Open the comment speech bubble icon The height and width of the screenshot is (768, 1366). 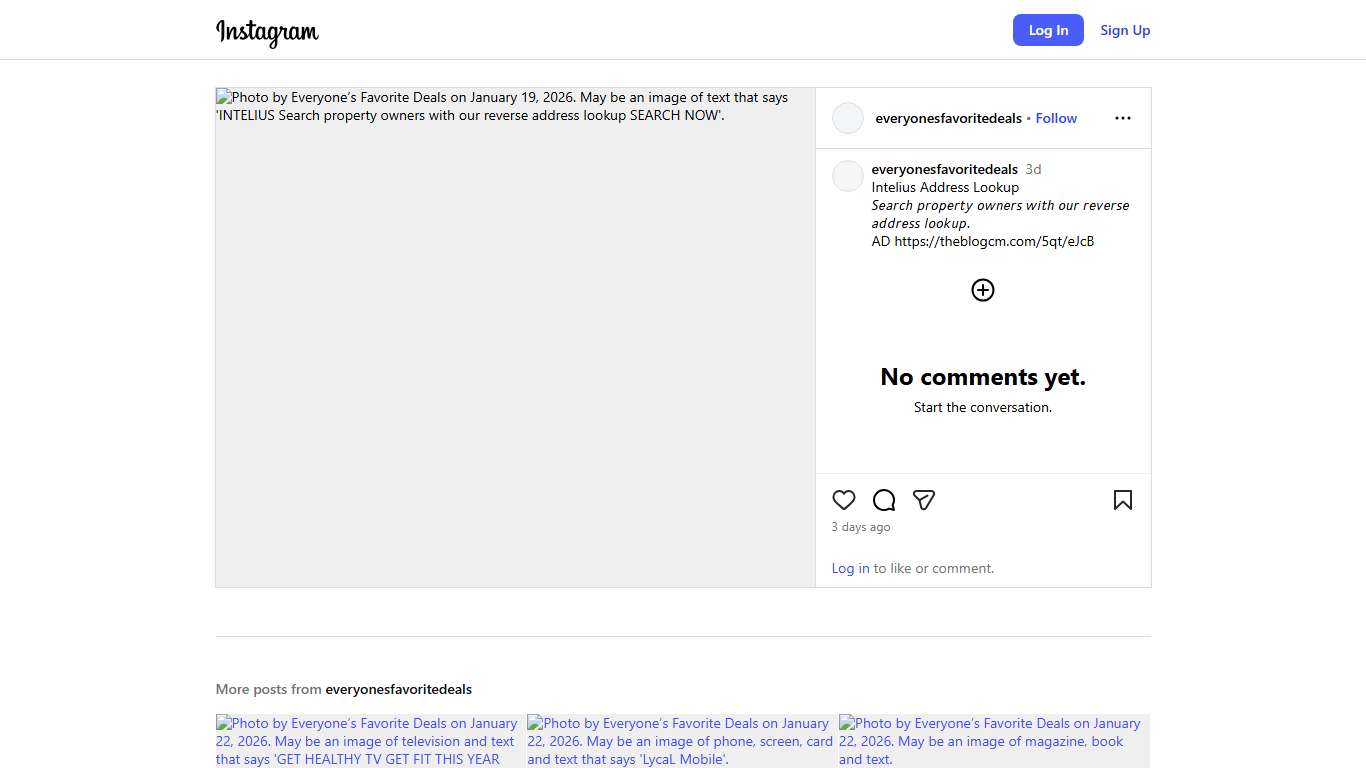pos(884,500)
